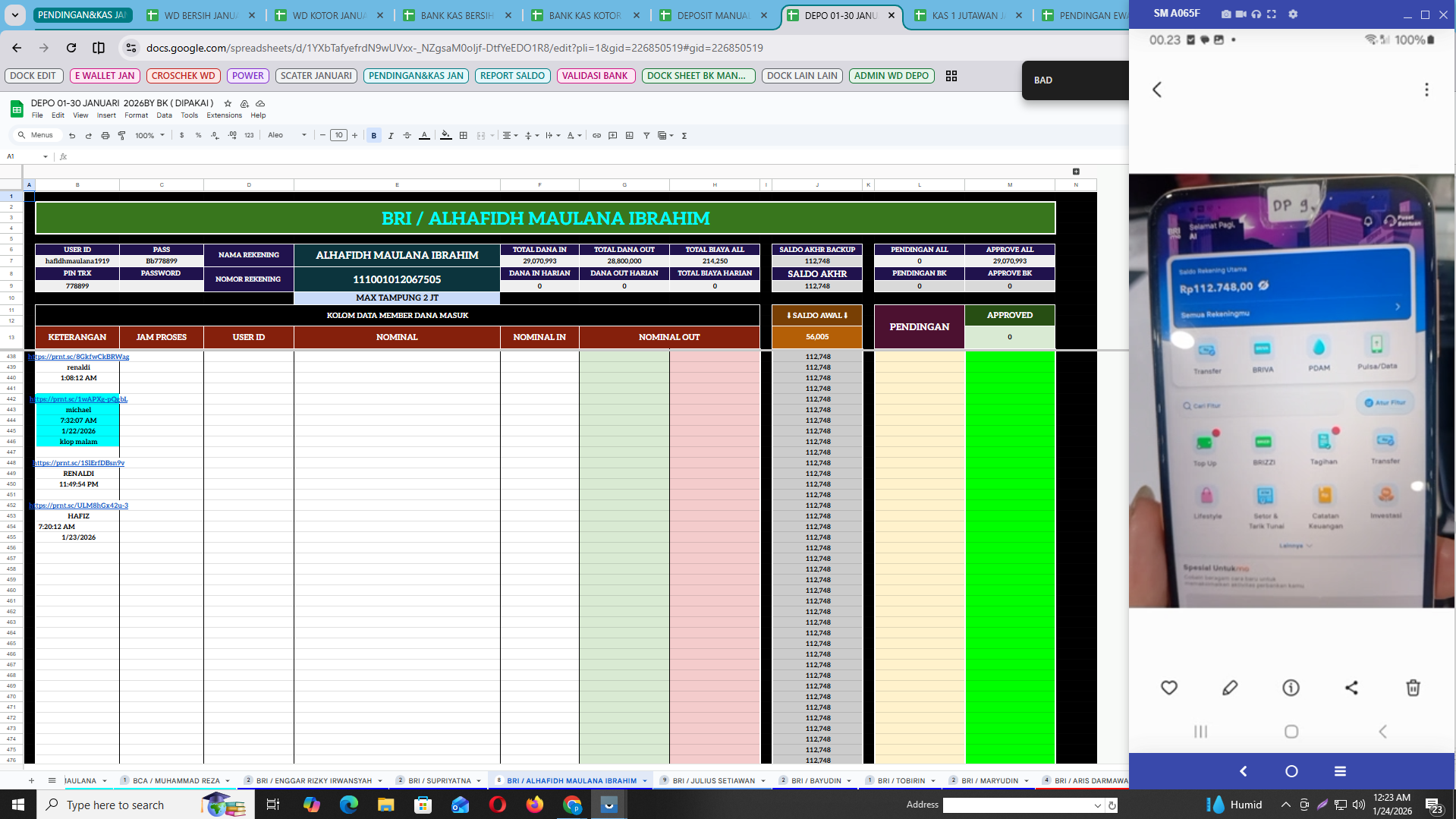Star the DEPO 01-30 JANUARI document

(x=228, y=103)
